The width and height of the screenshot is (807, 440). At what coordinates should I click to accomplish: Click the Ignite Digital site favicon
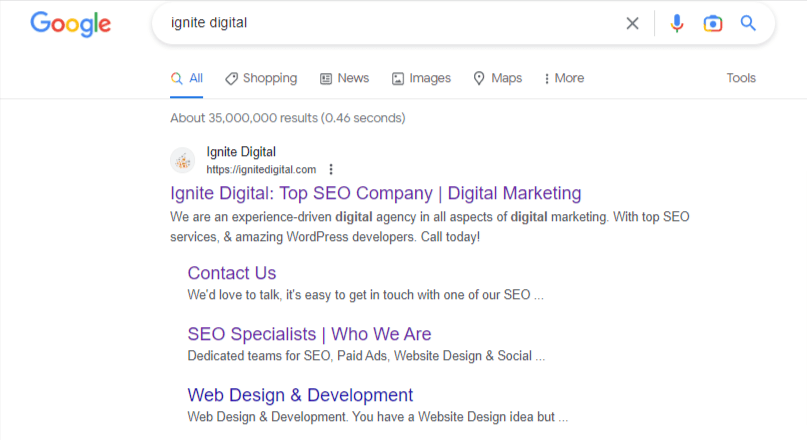pos(183,160)
